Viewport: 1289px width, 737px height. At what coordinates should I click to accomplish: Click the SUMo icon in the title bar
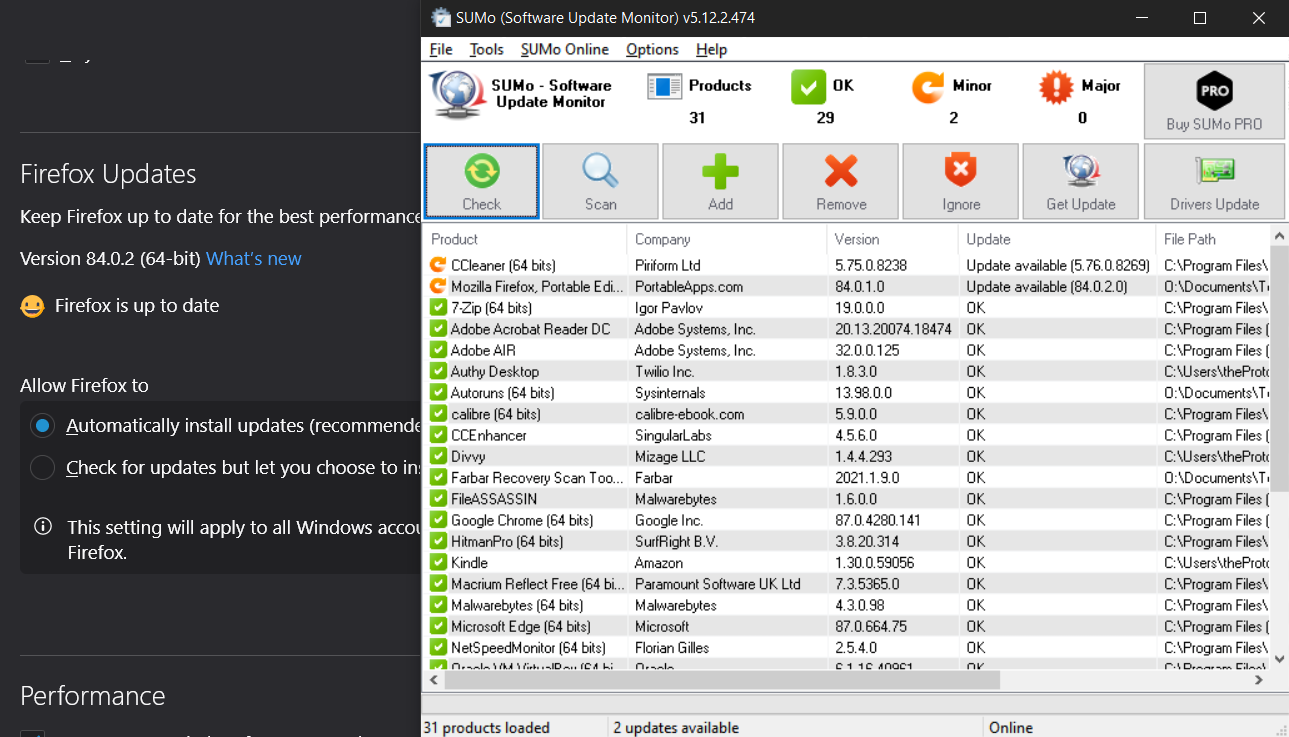(441, 18)
